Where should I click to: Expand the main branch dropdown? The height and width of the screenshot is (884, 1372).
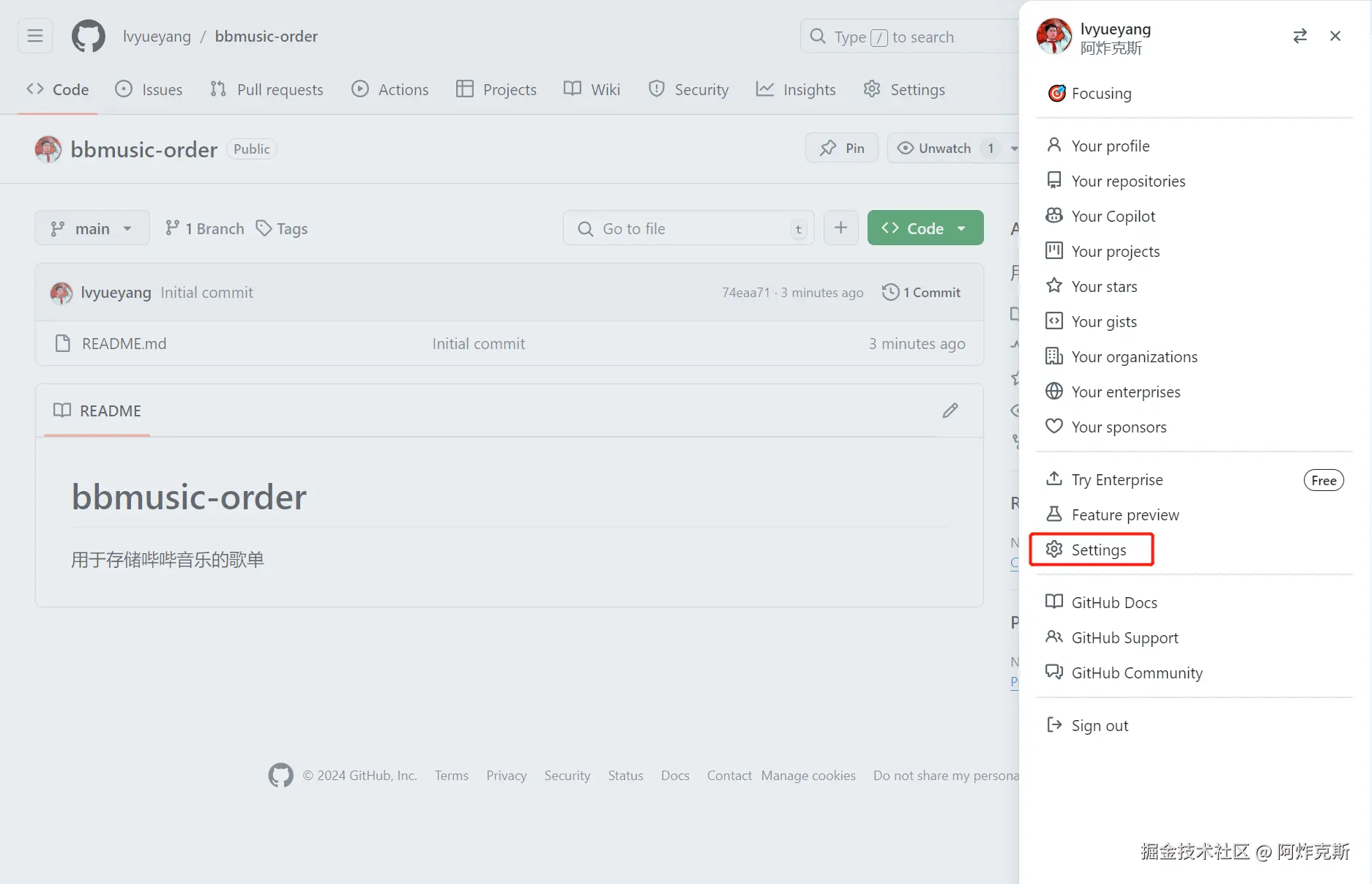[x=92, y=228]
